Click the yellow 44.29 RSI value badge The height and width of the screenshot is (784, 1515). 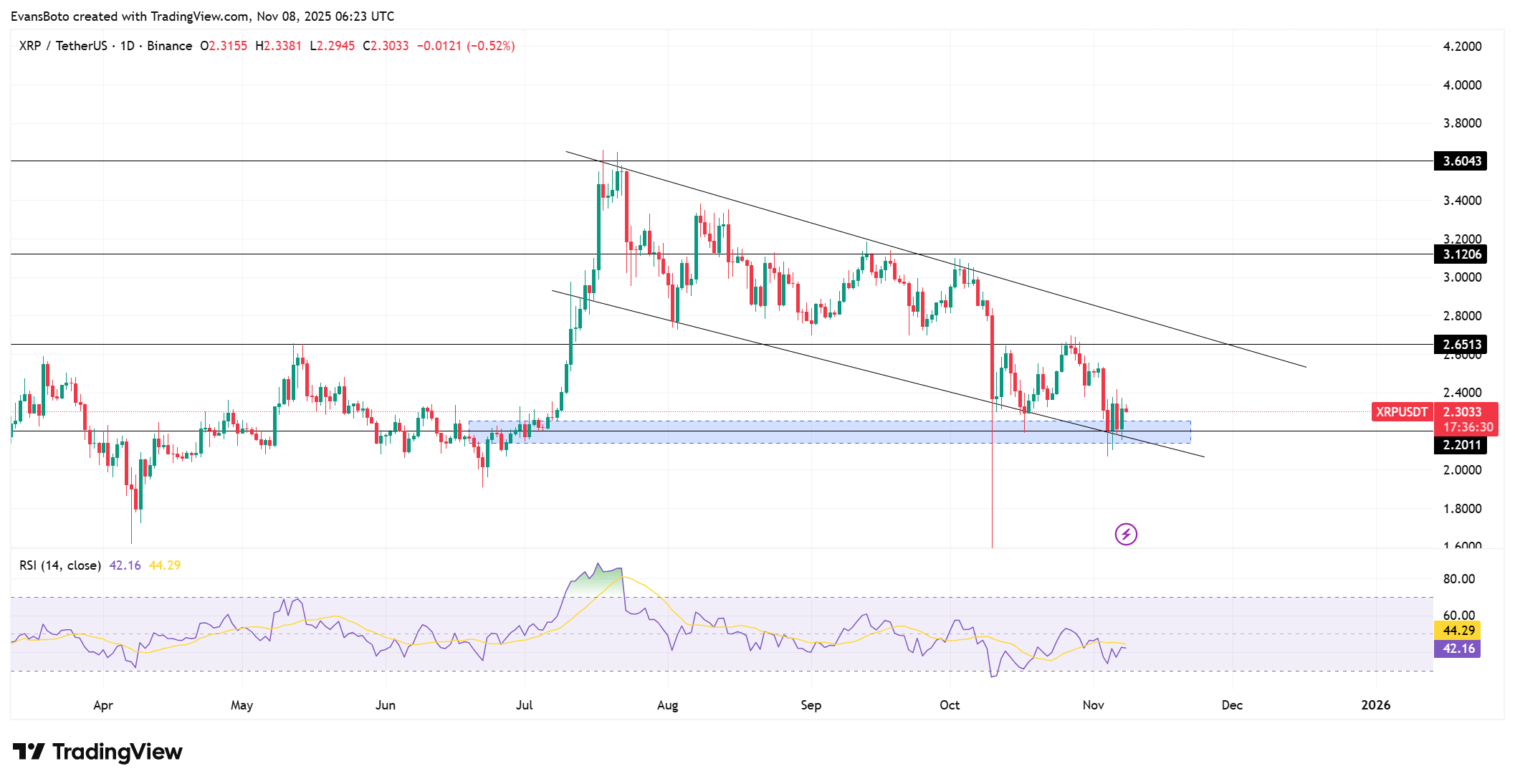(1456, 631)
